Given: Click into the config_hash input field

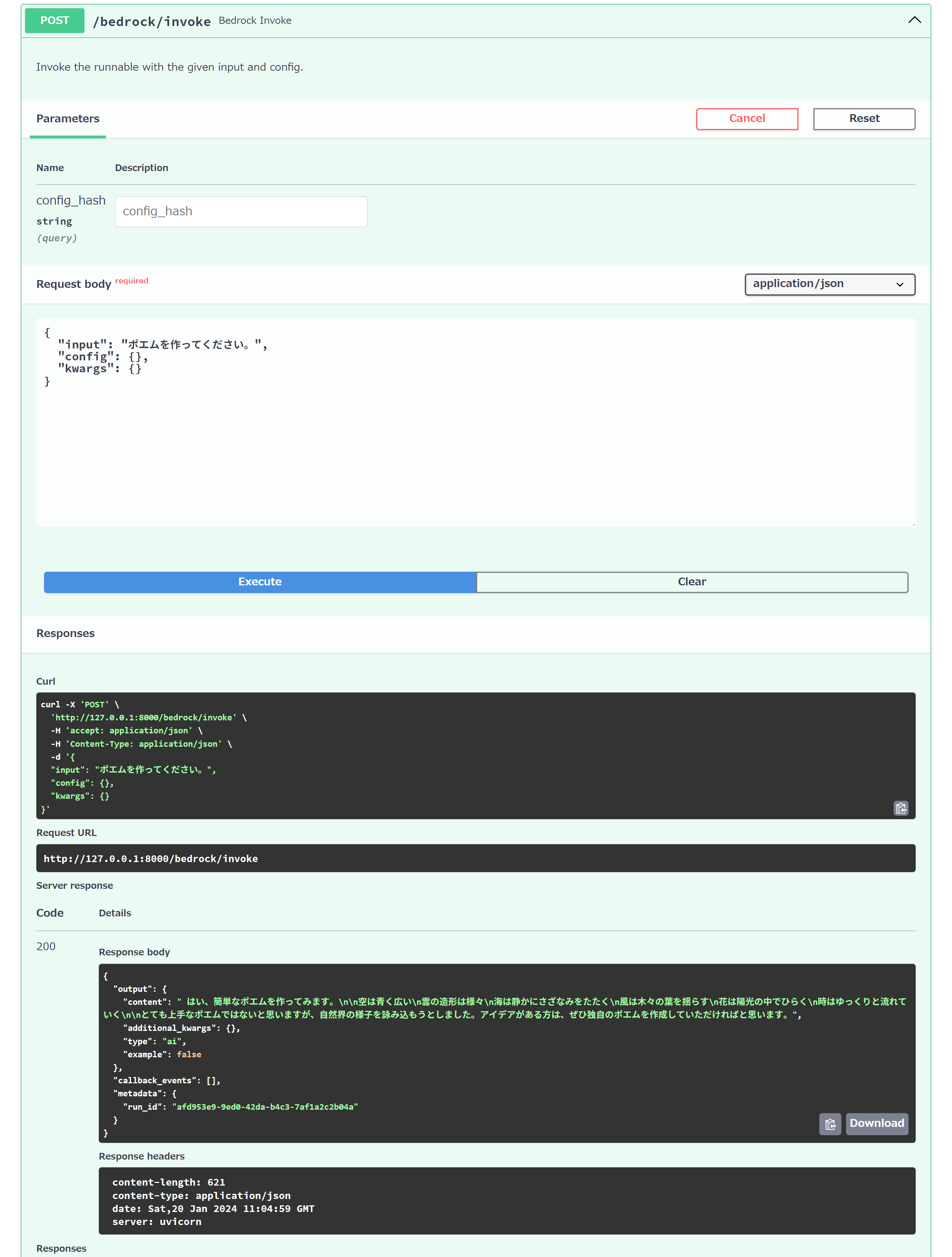Looking at the screenshot, I should (240, 211).
